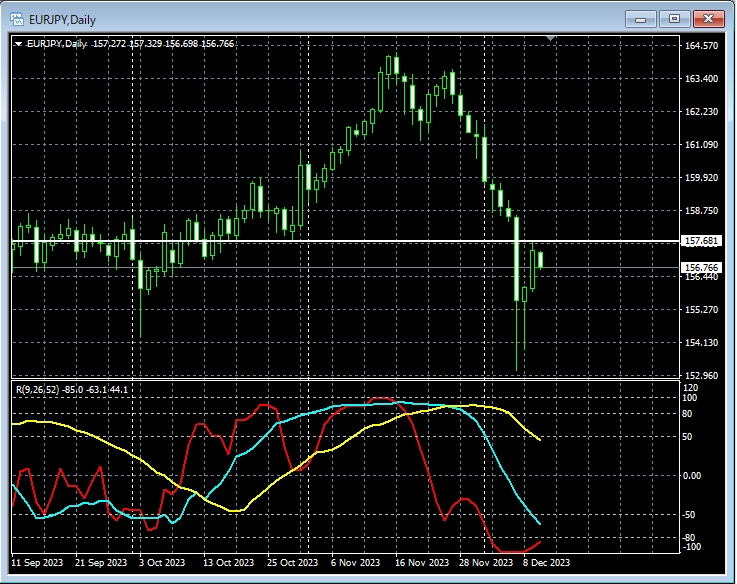Click the 164.570 level on price scale
Viewport: 737px width, 584px height.
tap(700, 46)
